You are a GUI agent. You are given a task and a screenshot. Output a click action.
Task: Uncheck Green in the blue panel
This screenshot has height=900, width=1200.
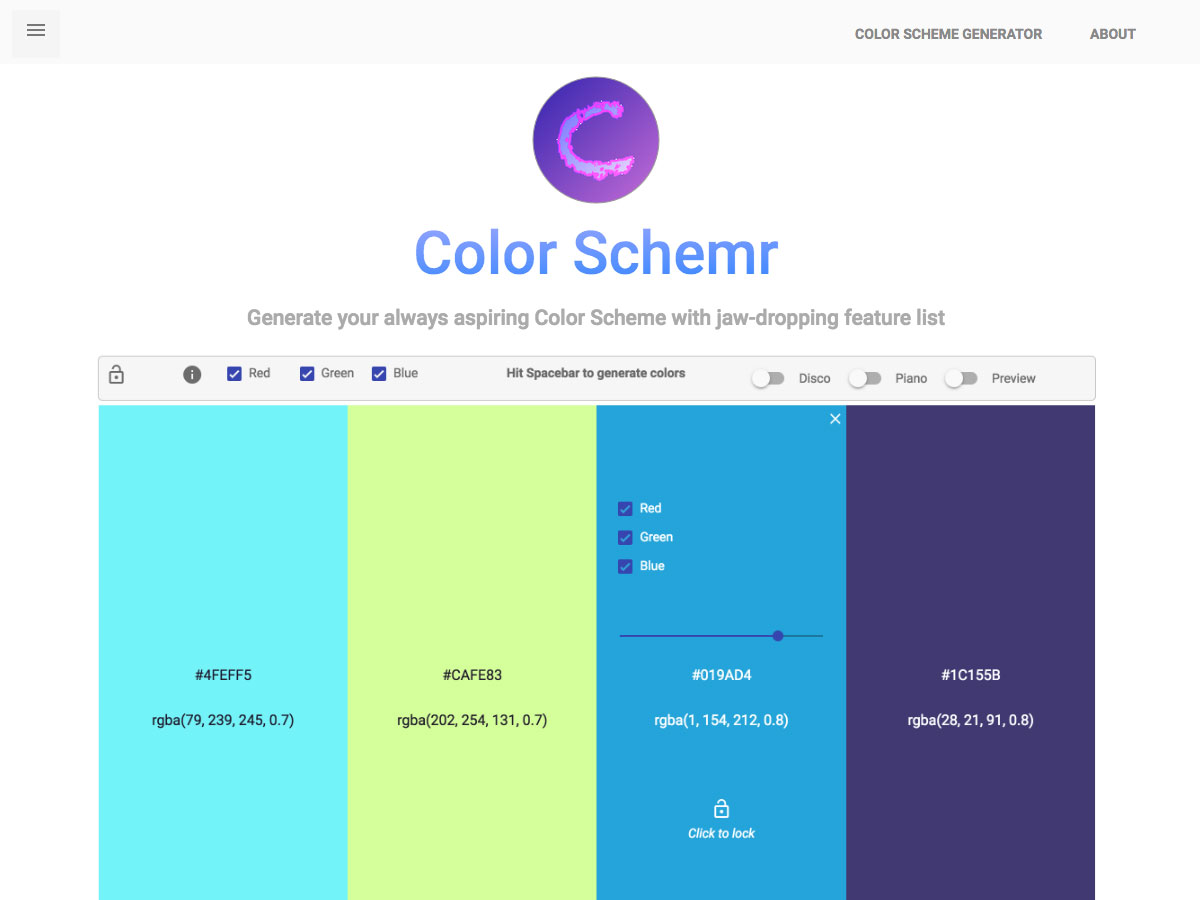pos(625,538)
